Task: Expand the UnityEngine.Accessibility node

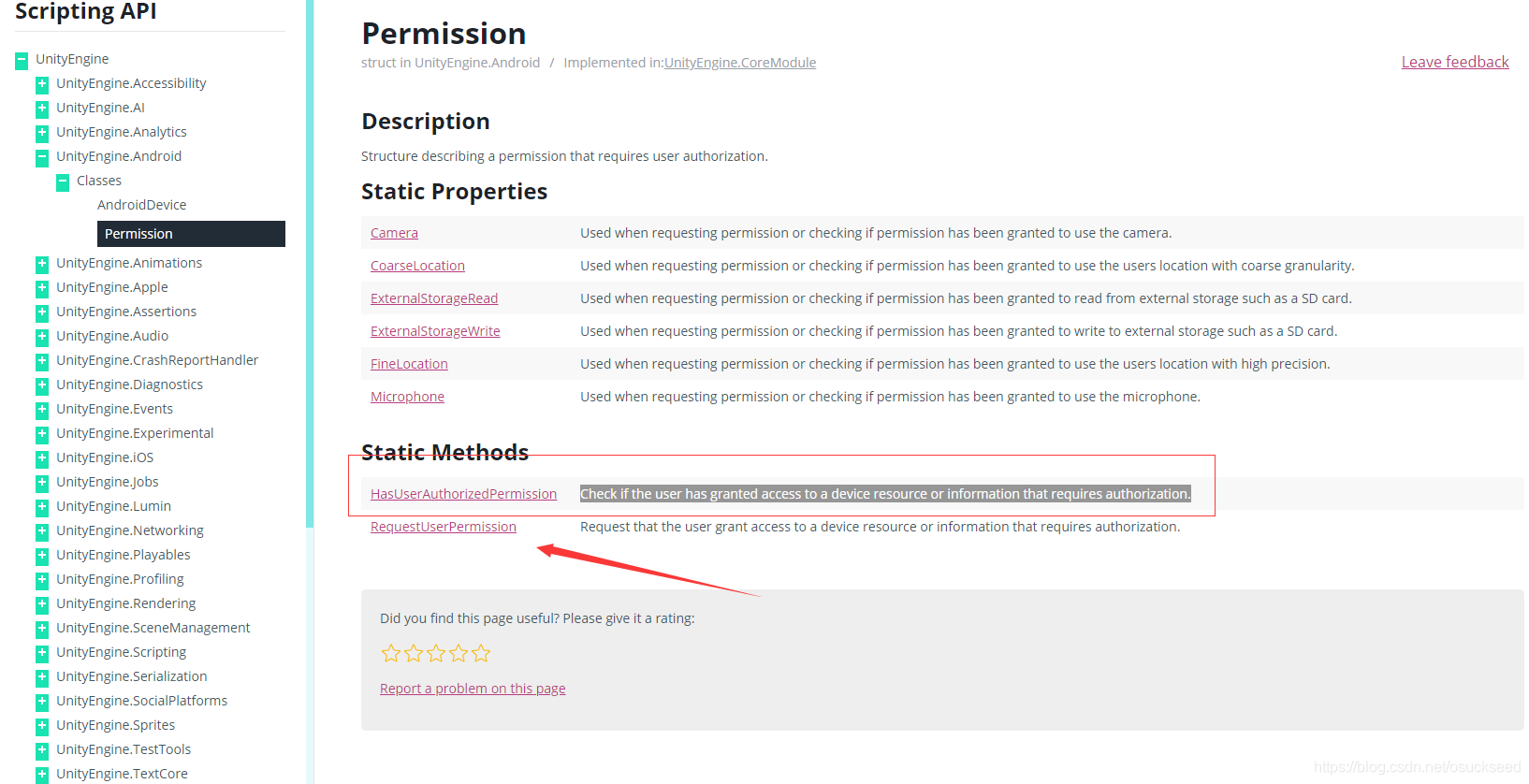Action: (x=42, y=84)
